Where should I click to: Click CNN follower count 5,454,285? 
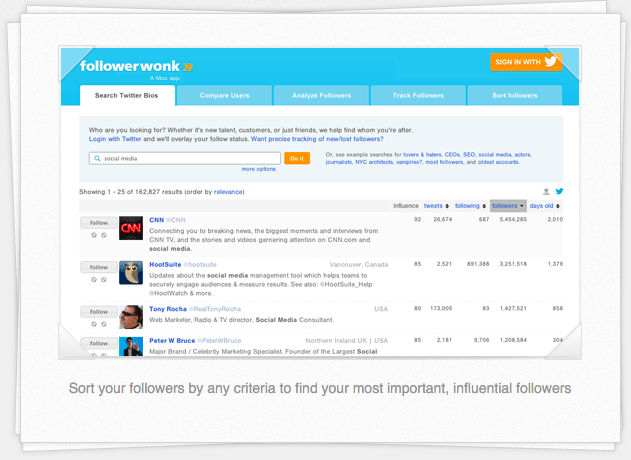point(513,219)
